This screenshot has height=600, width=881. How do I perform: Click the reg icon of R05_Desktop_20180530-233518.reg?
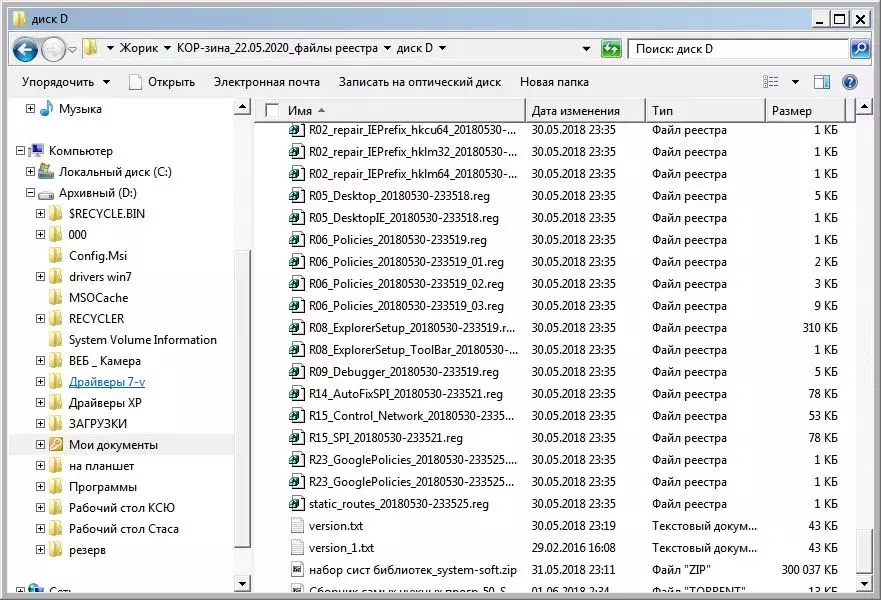pyautogui.click(x=297, y=196)
